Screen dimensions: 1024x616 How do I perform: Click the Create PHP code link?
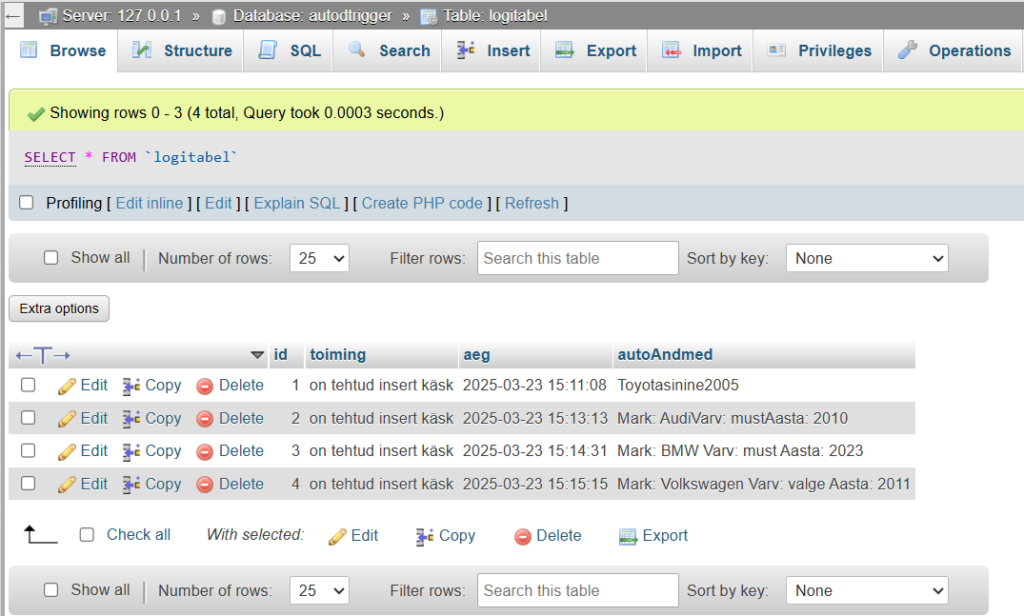(422, 203)
